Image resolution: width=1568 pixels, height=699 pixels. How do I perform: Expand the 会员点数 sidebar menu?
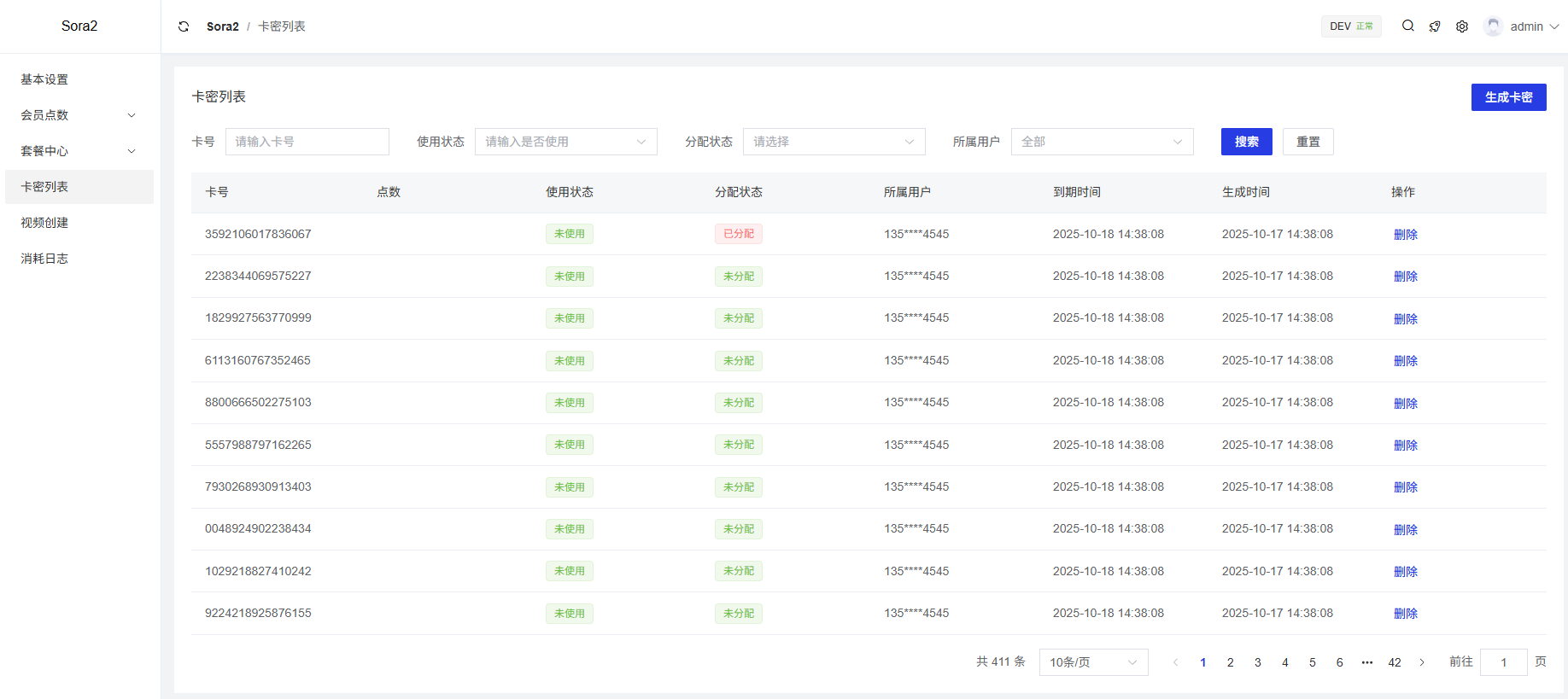pos(79,115)
